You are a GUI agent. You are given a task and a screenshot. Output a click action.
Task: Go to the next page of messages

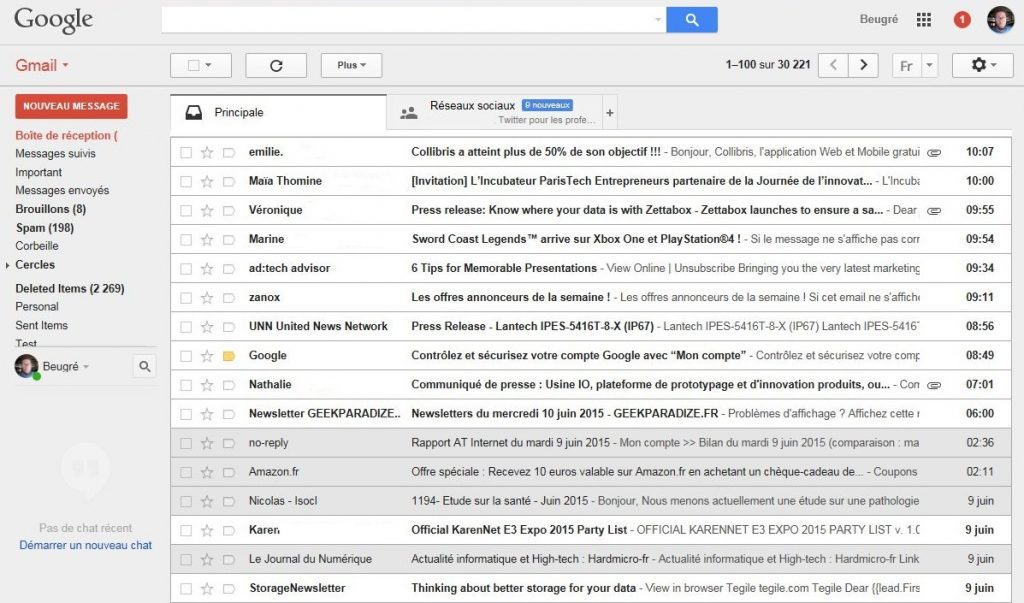(863, 65)
